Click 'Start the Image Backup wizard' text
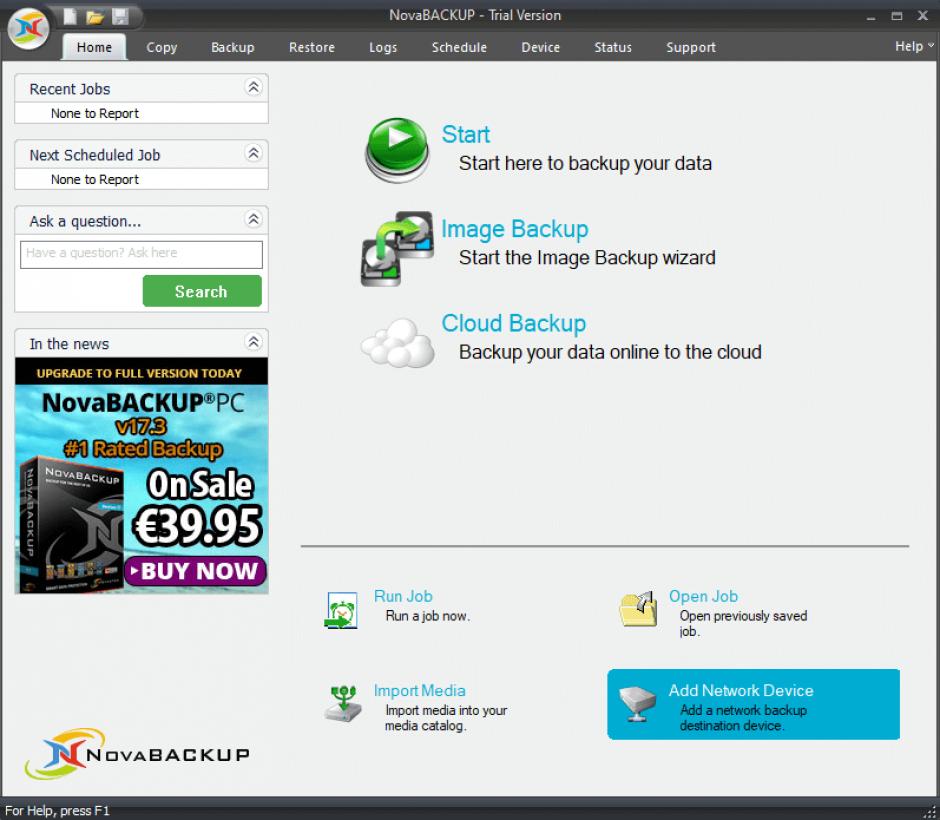The image size is (940, 820). coord(587,258)
